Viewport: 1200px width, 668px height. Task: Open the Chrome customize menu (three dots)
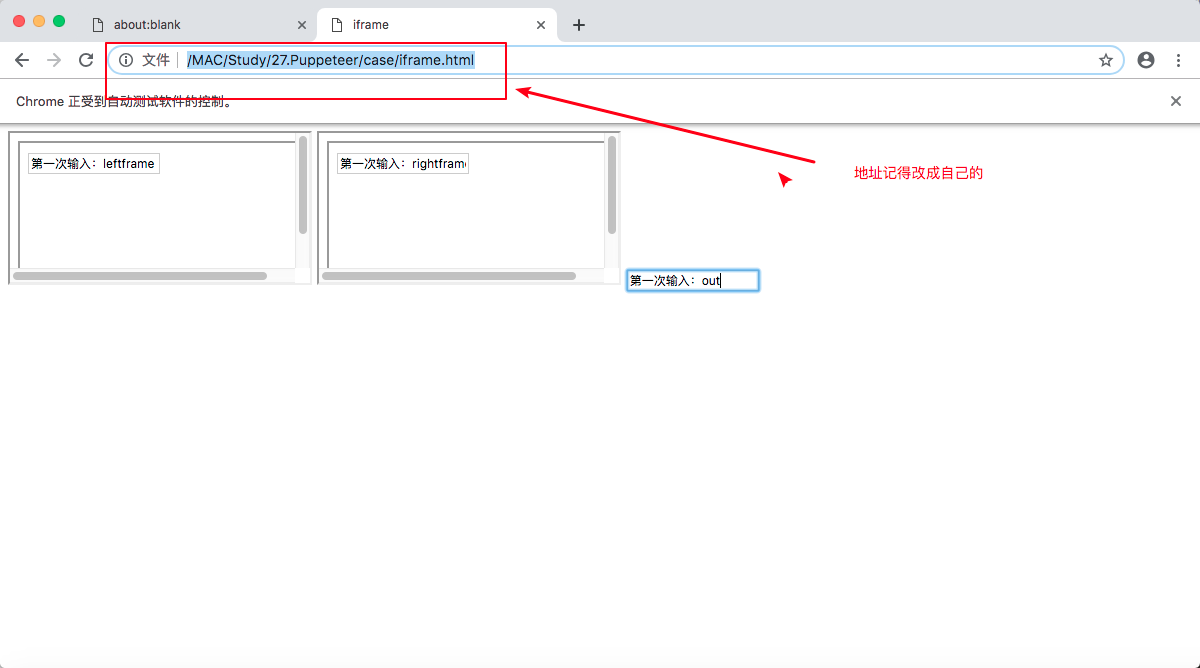[1179, 60]
